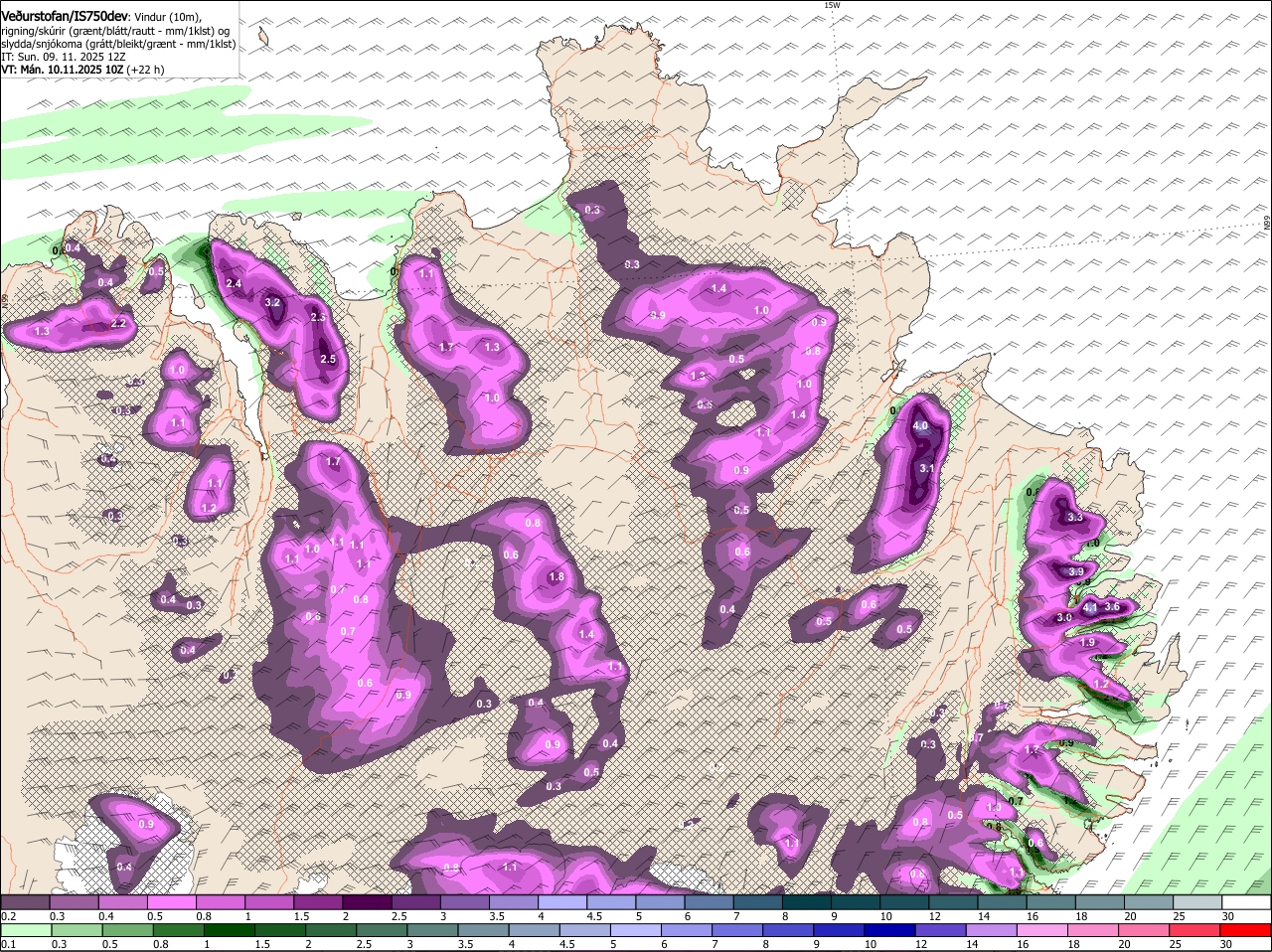Select bright pink 0.5 swatch in snow legend
The width and height of the screenshot is (1272, 952).
(173, 903)
